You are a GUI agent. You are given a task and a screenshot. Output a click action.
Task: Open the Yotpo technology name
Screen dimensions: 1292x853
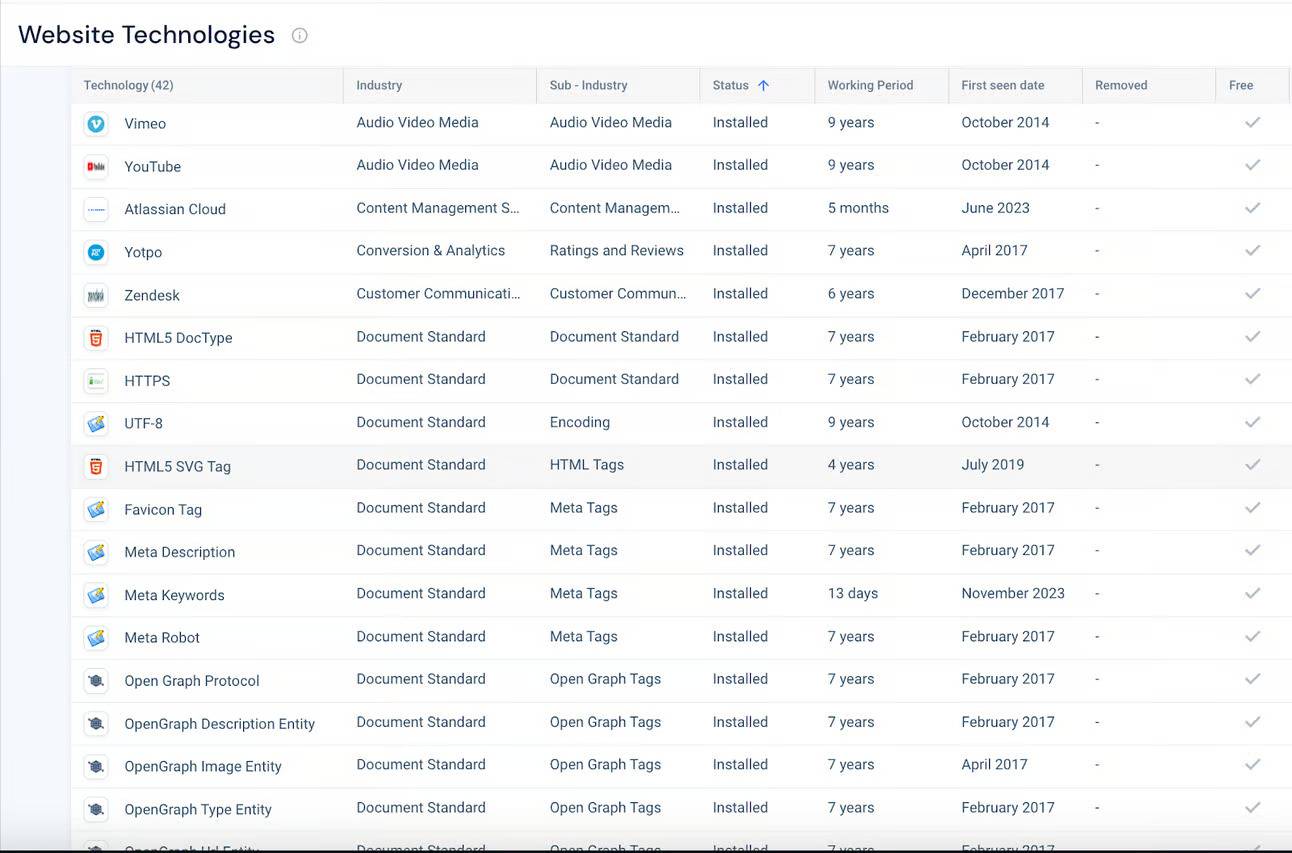[143, 252]
